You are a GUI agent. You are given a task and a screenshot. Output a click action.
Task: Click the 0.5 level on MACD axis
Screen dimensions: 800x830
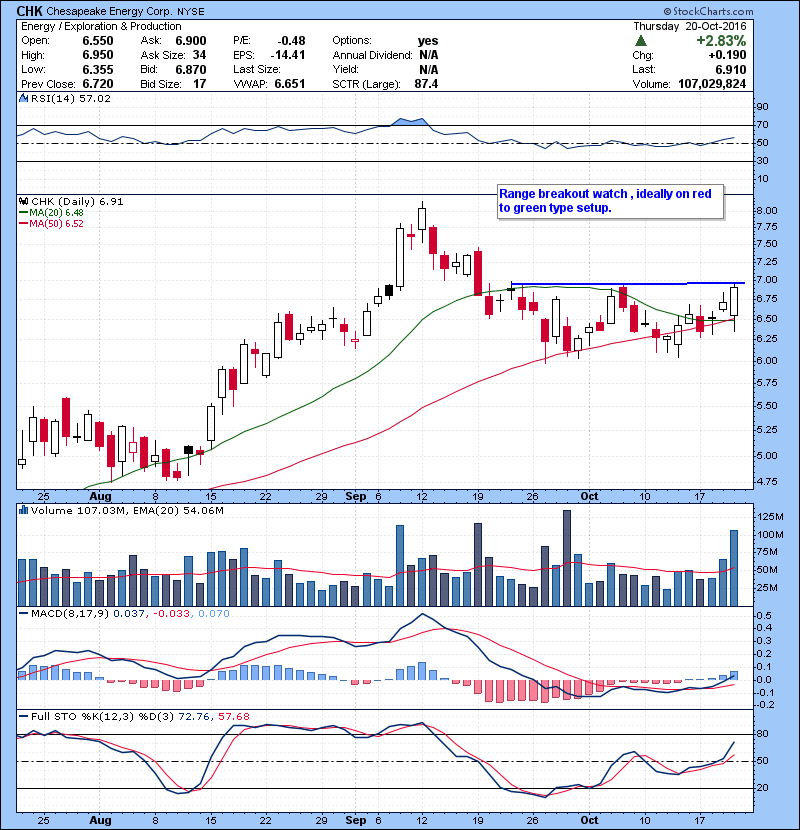tap(764, 616)
